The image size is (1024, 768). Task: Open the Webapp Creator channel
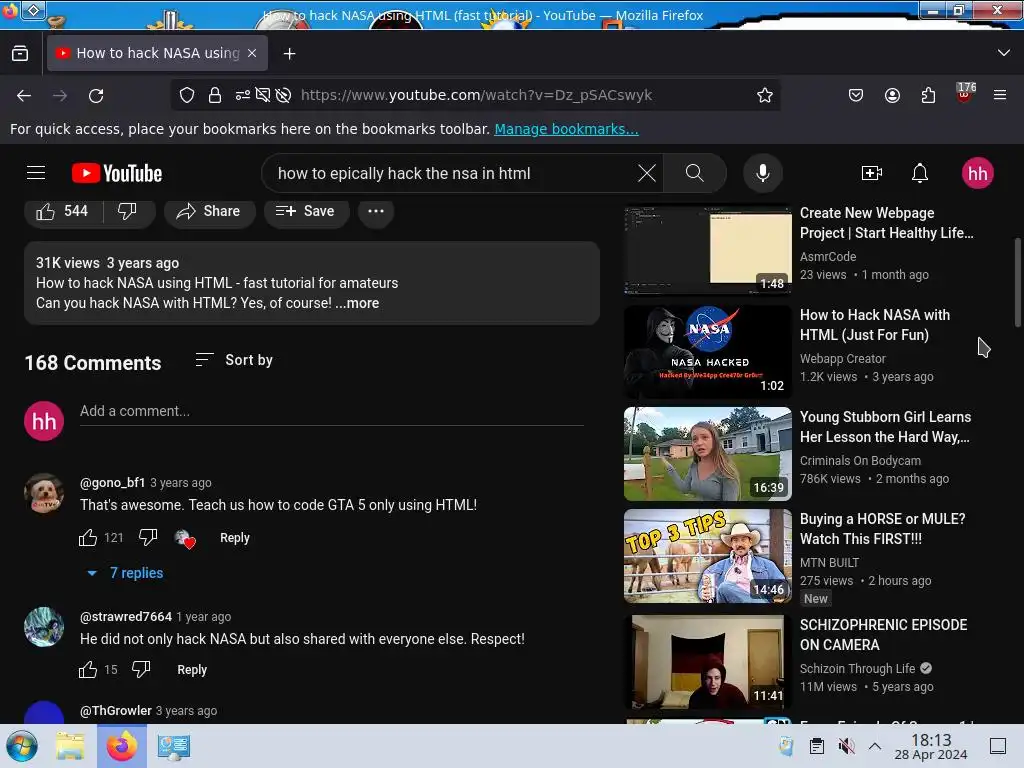pyautogui.click(x=842, y=359)
